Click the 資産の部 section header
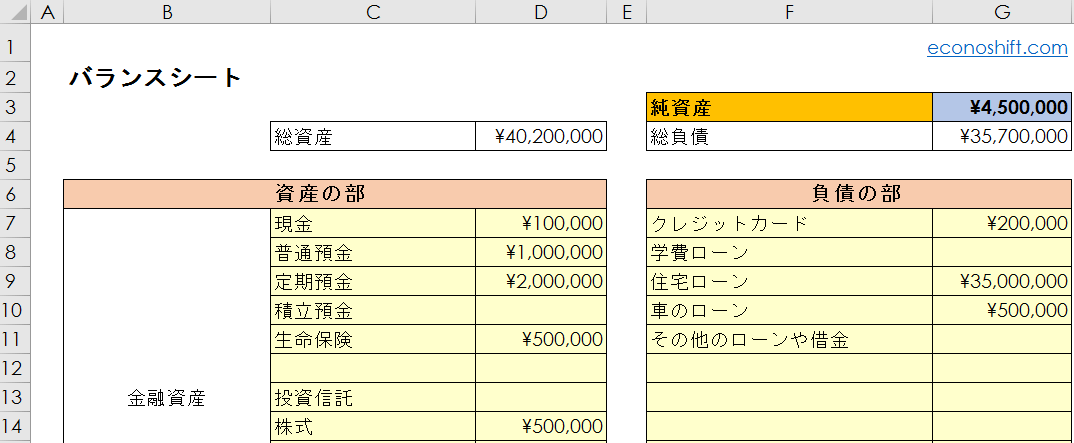This screenshot has width=1074, height=443. coord(334,194)
